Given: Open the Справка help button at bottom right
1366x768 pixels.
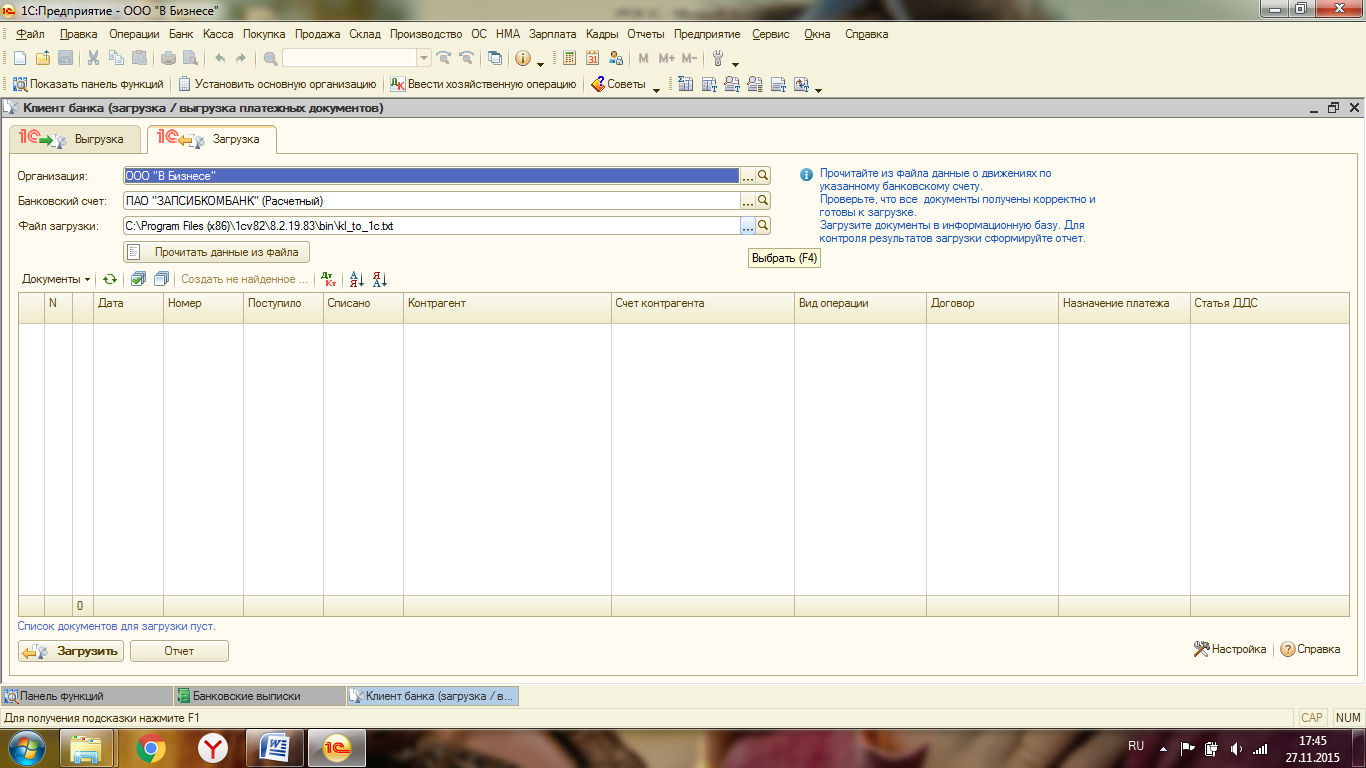Looking at the screenshot, I should point(1310,649).
